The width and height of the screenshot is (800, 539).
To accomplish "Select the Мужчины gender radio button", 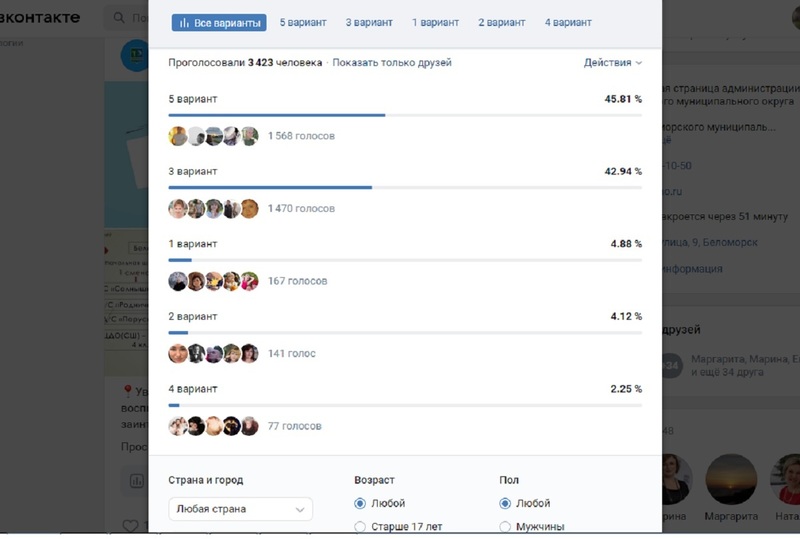I will point(505,526).
